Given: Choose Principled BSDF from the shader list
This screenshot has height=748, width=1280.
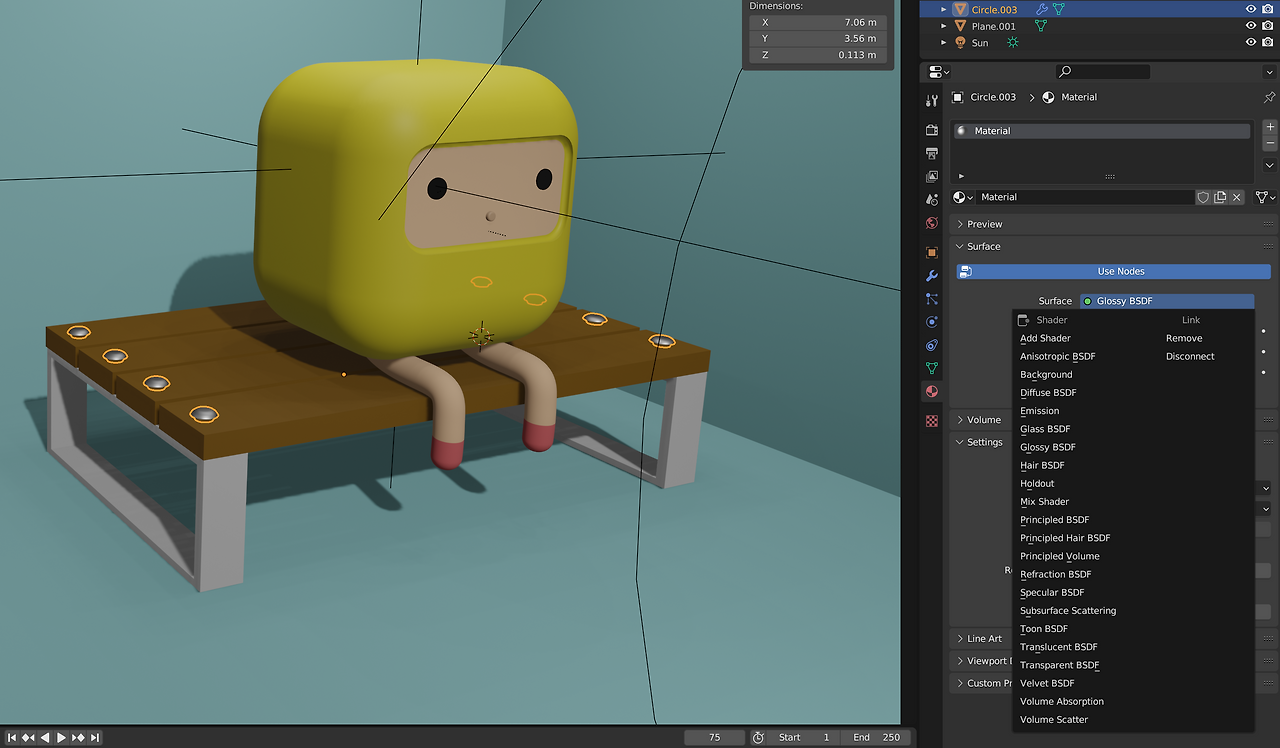Looking at the screenshot, I should (1054, 520).
